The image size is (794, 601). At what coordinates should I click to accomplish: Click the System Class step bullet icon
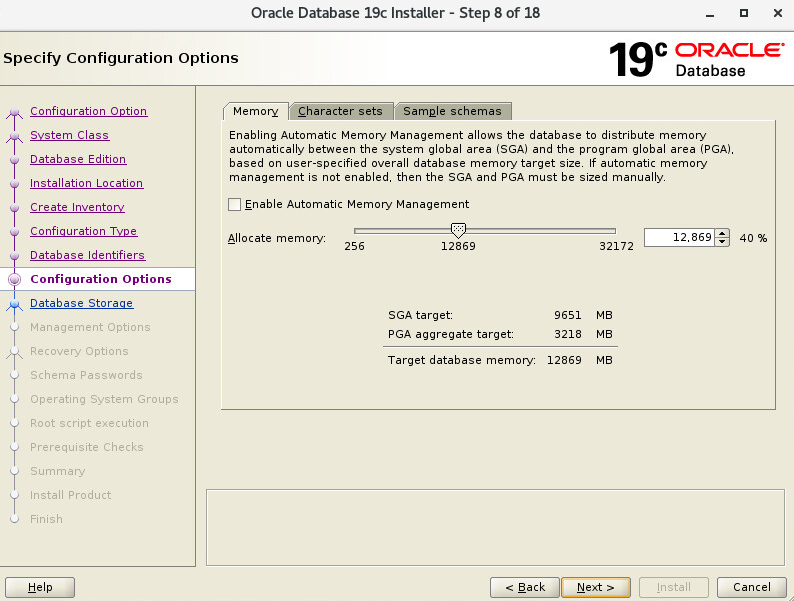pyautogui.click(x=15, y=136)
